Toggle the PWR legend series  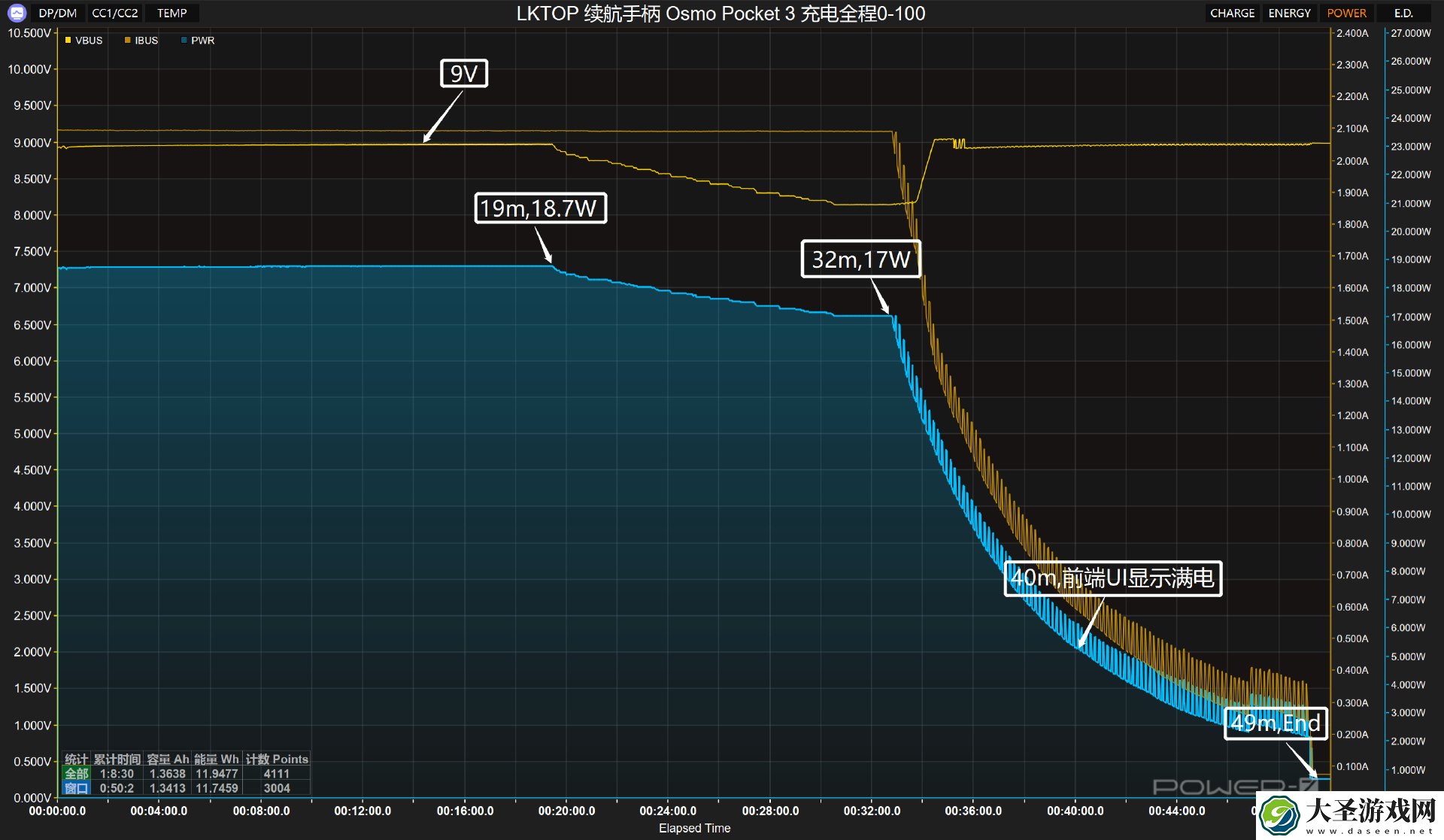[x=198, y=41]
